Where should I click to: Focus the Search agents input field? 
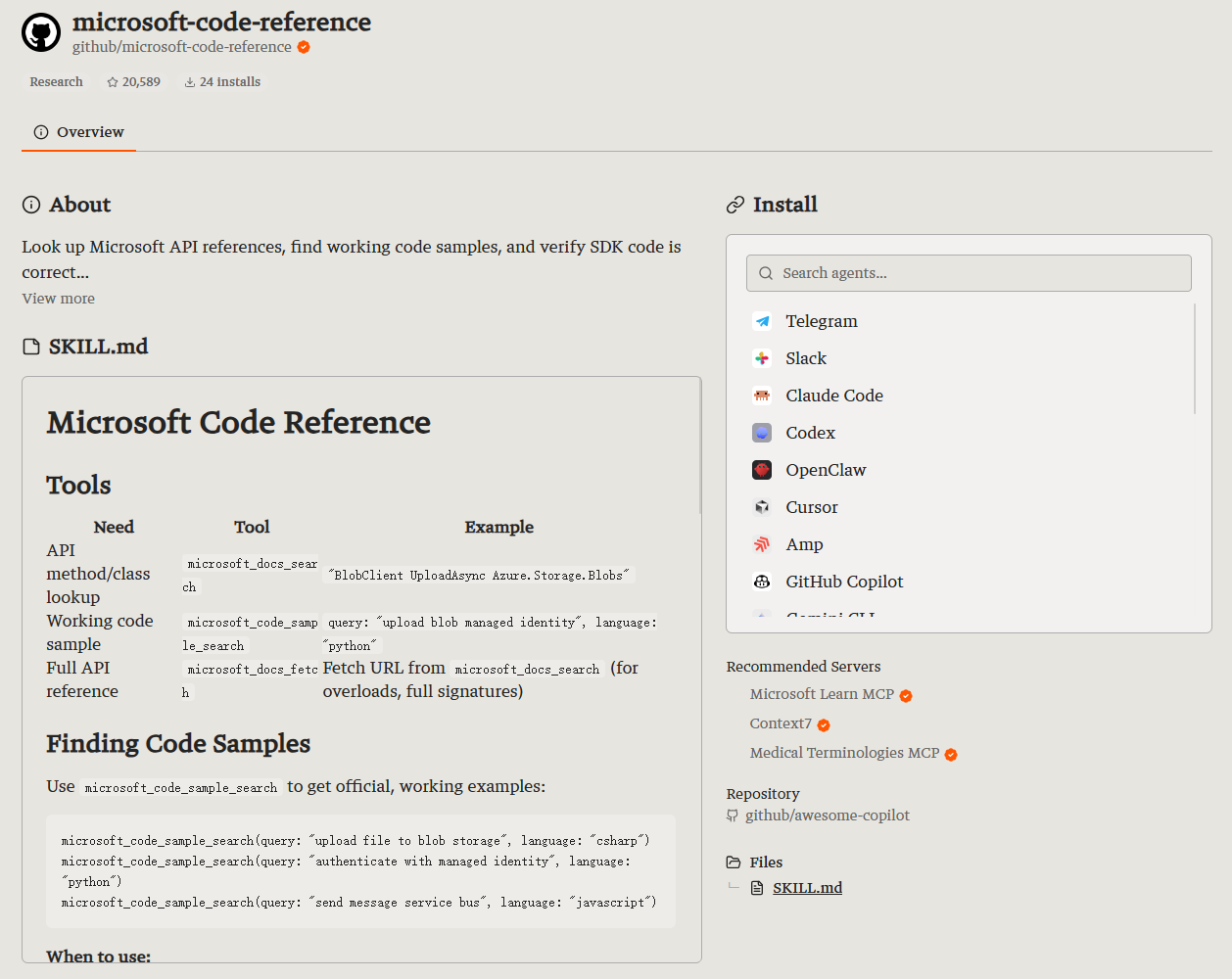pyautogui.click(x=969, y=273)
